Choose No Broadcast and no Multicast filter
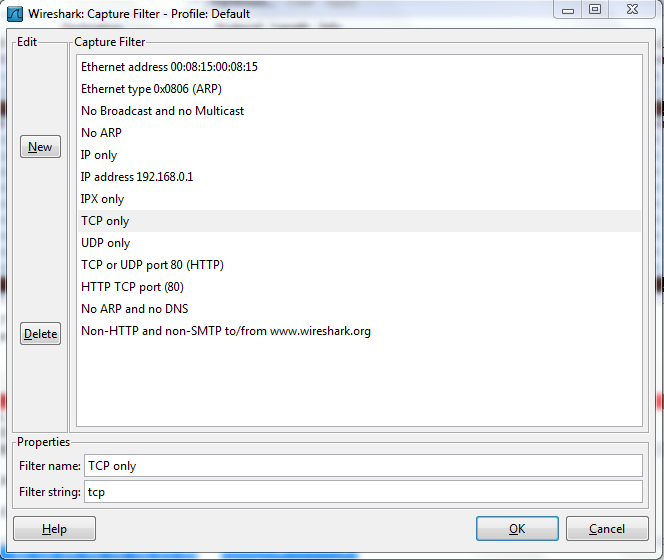664x560 pixels. 359,111
